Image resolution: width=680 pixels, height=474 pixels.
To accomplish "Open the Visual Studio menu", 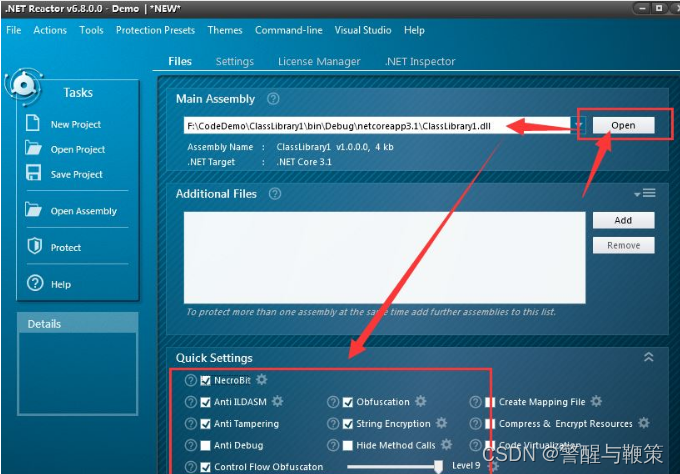I will pos(363,30).
